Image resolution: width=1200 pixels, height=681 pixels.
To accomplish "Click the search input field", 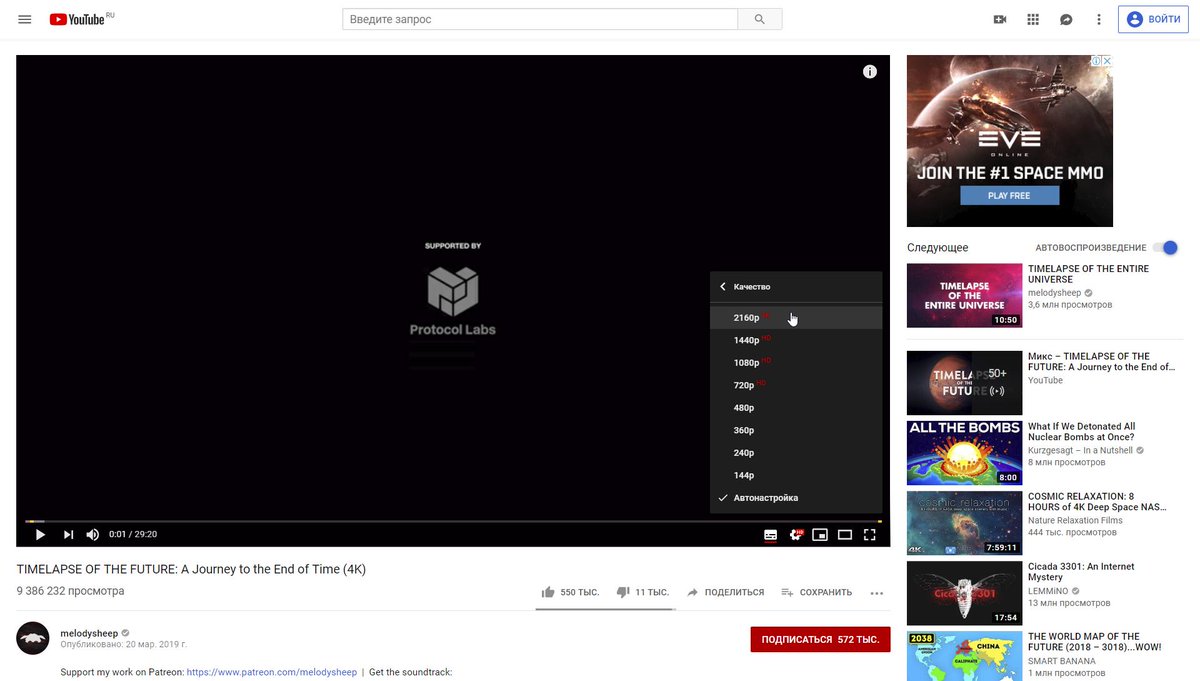I will click(x=540, y=19).
